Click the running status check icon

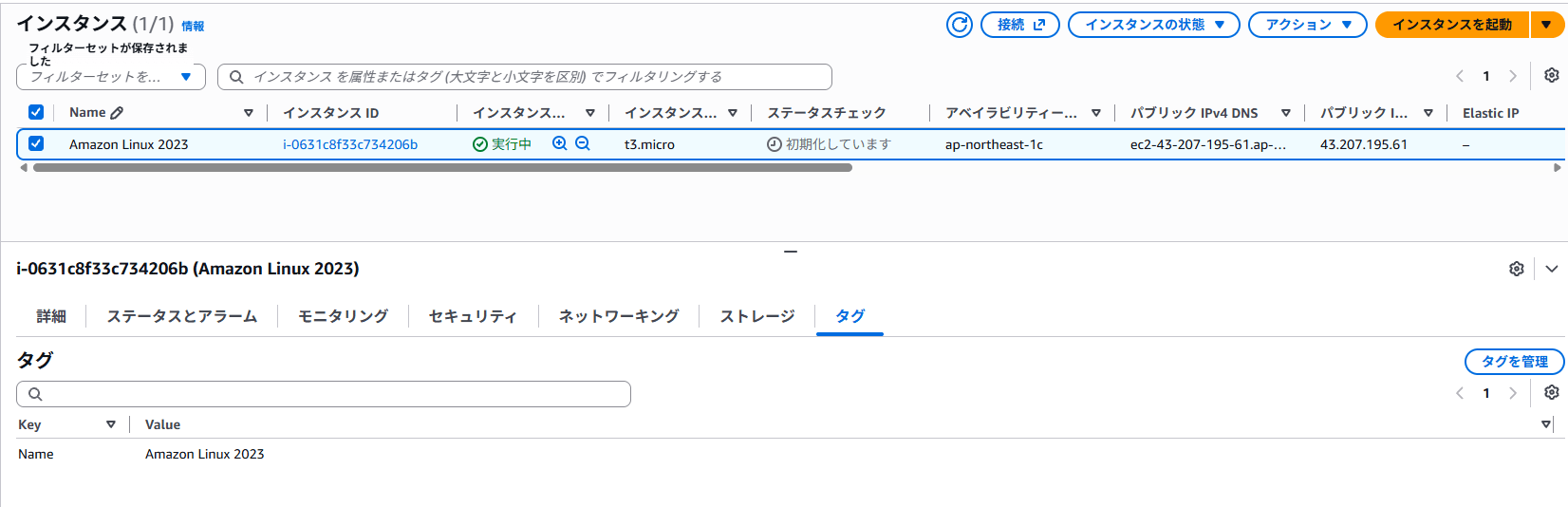pos(480,144)
